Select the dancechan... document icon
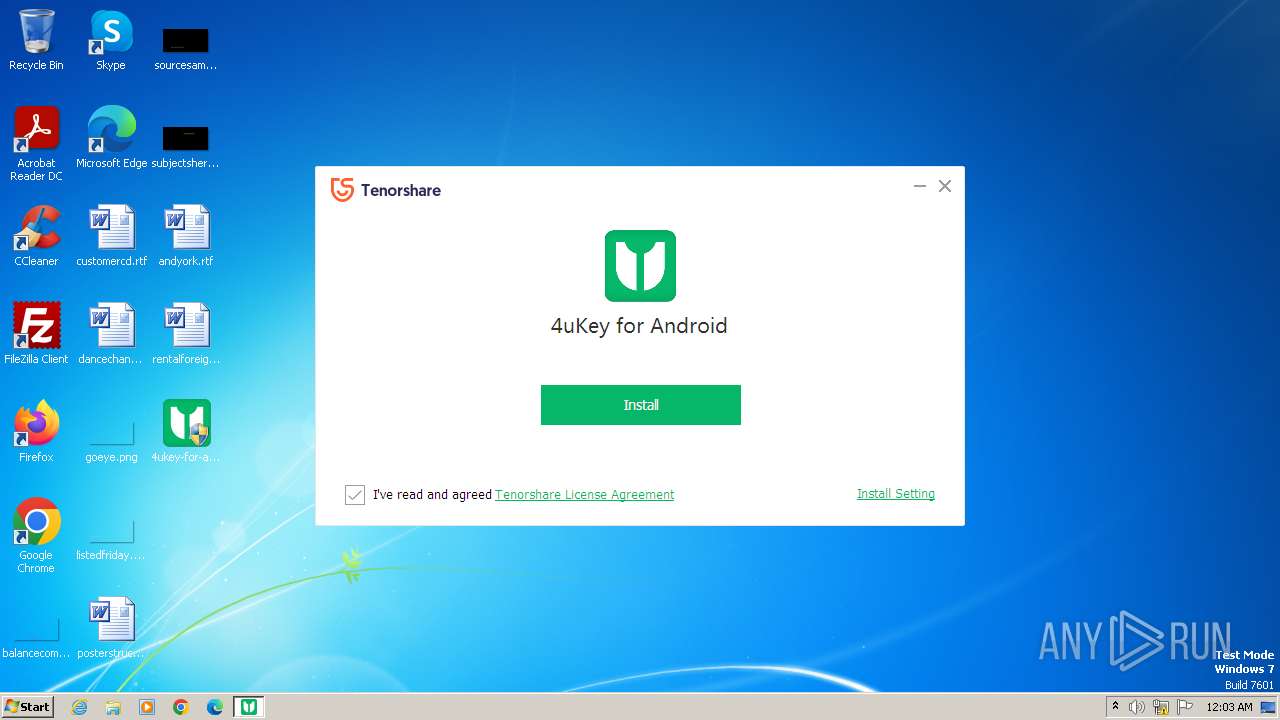1280x720 pixels. 111,334
